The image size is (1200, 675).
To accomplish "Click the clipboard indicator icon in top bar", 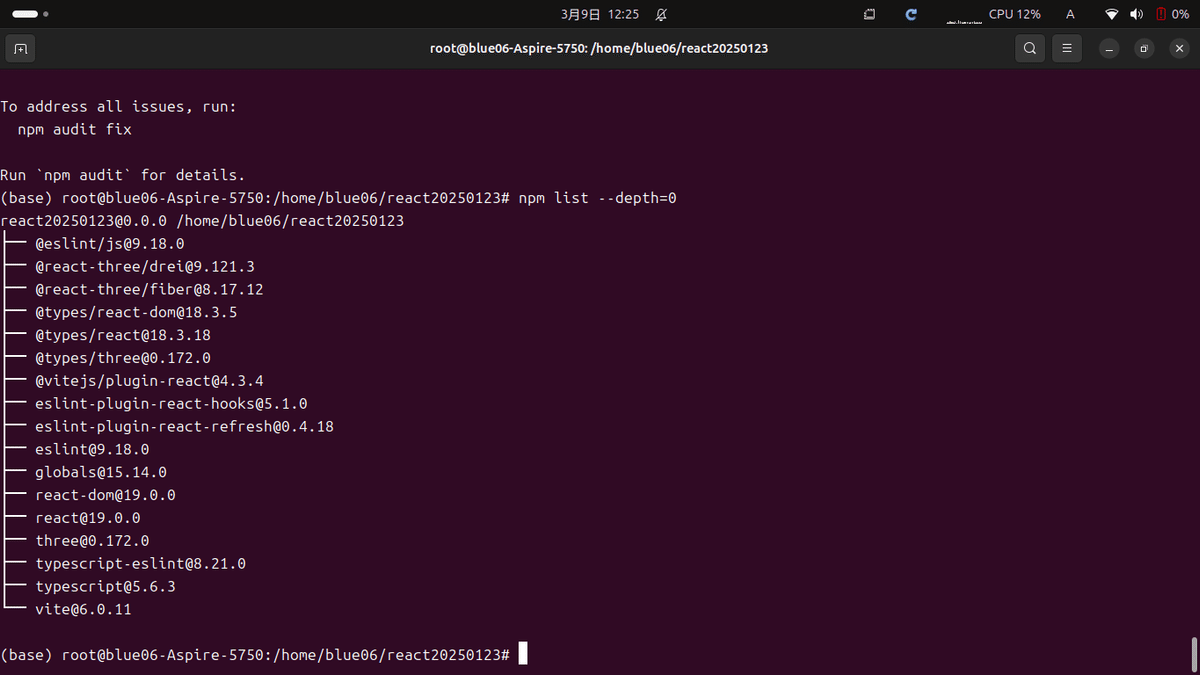I will point(869,14).
